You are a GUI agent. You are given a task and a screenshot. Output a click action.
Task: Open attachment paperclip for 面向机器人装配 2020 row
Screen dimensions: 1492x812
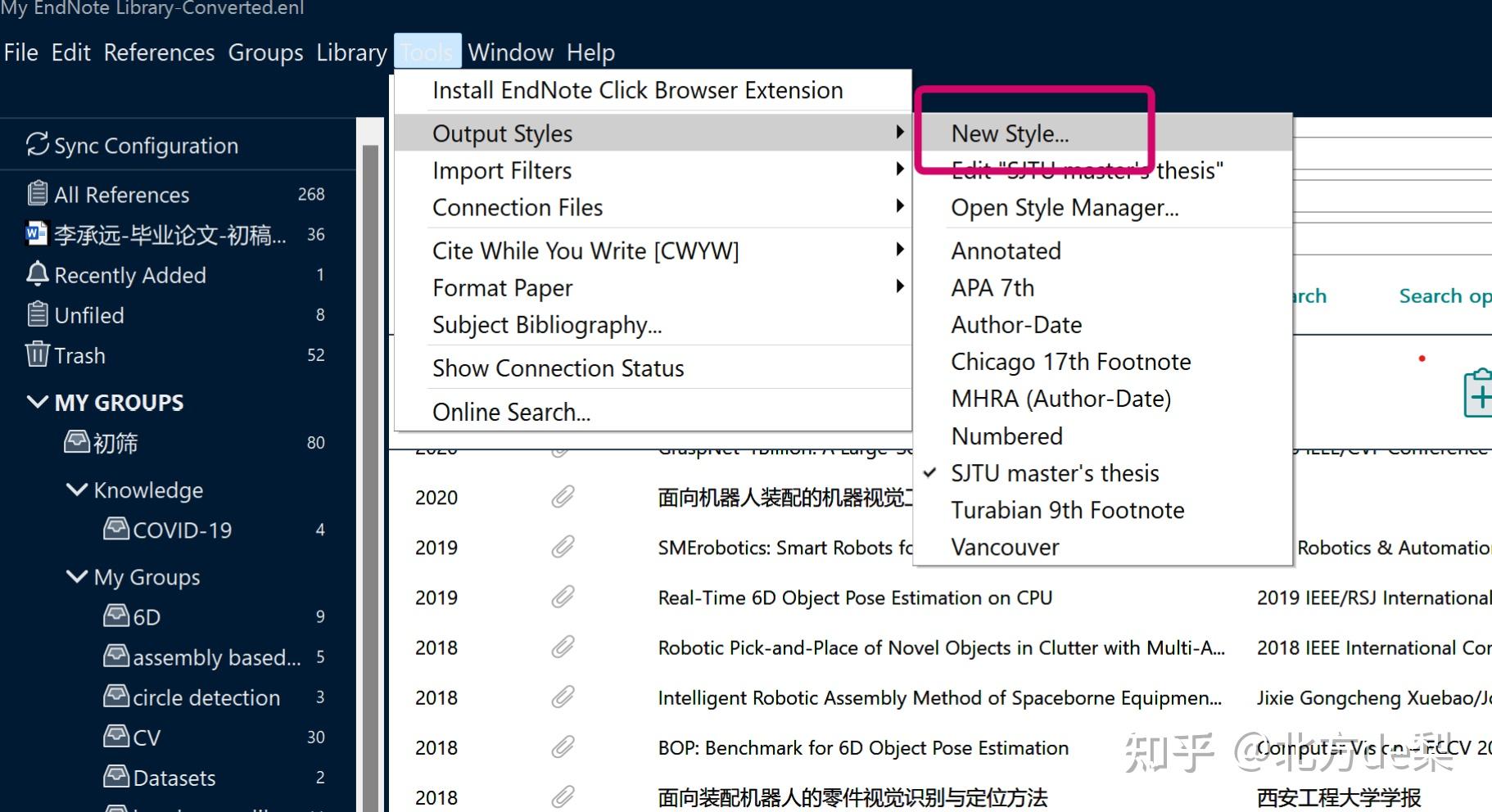[x=563, y=497]
